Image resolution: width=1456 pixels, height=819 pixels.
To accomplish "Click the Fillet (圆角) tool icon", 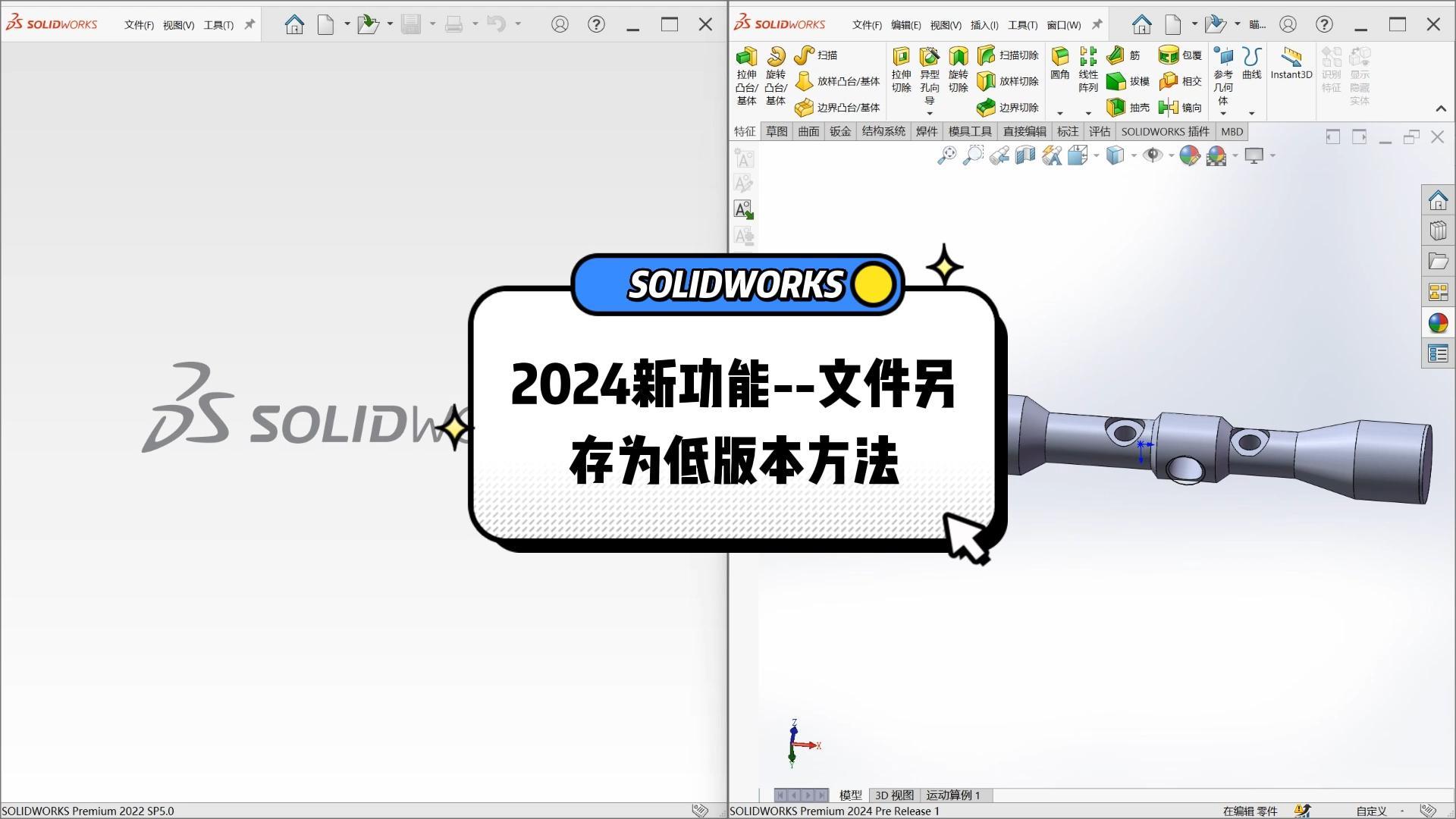I will click(x=1060, y=58).
